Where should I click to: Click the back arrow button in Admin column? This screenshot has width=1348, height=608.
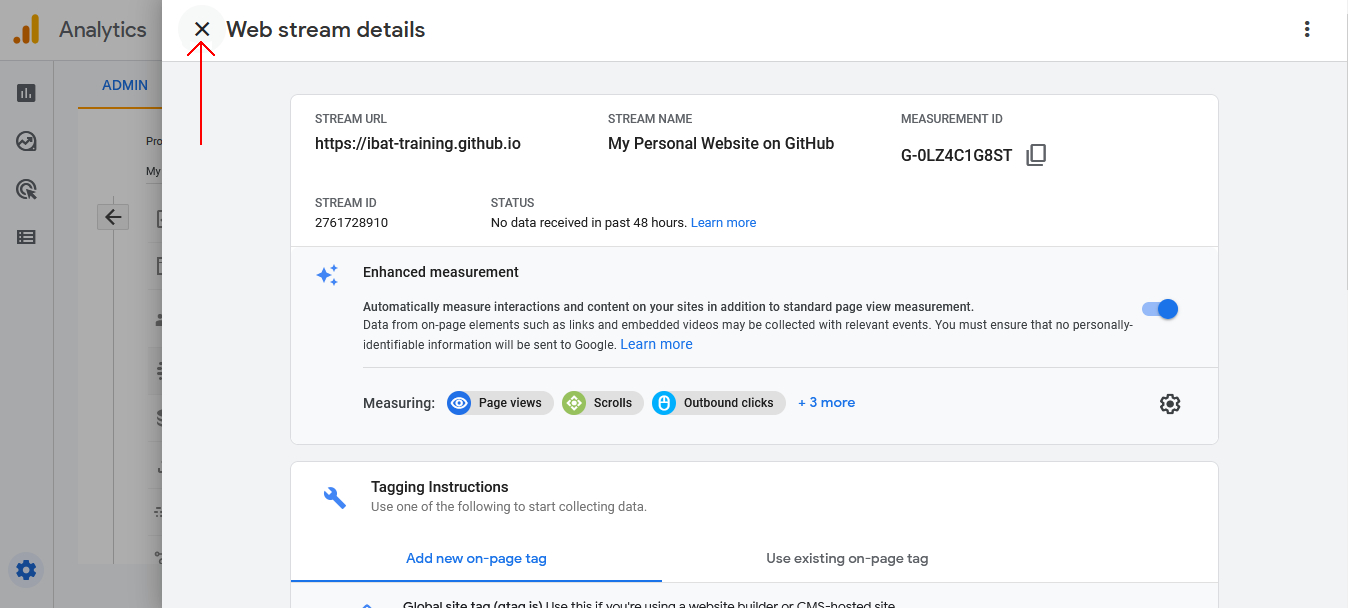[113, 217]
